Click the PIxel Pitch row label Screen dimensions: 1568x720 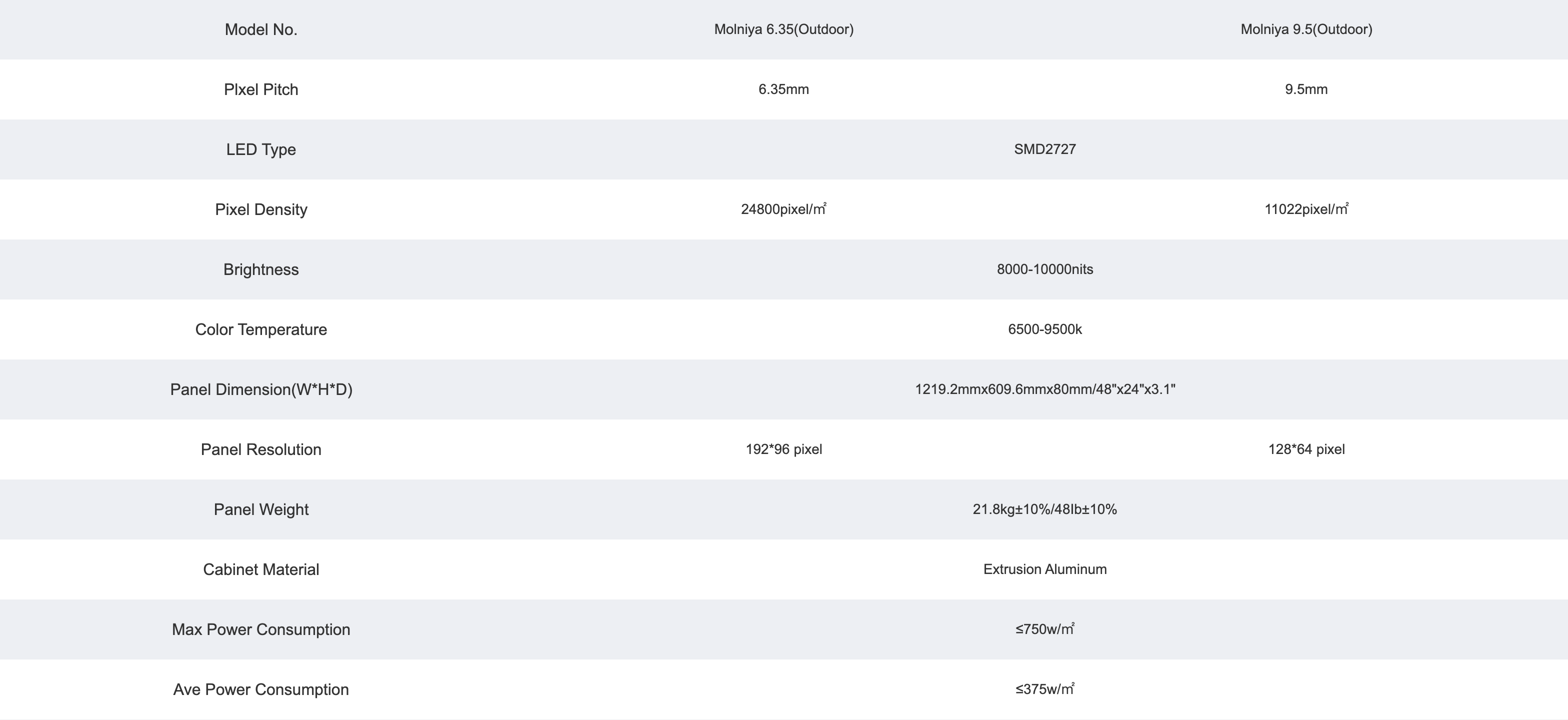(260, 89)
